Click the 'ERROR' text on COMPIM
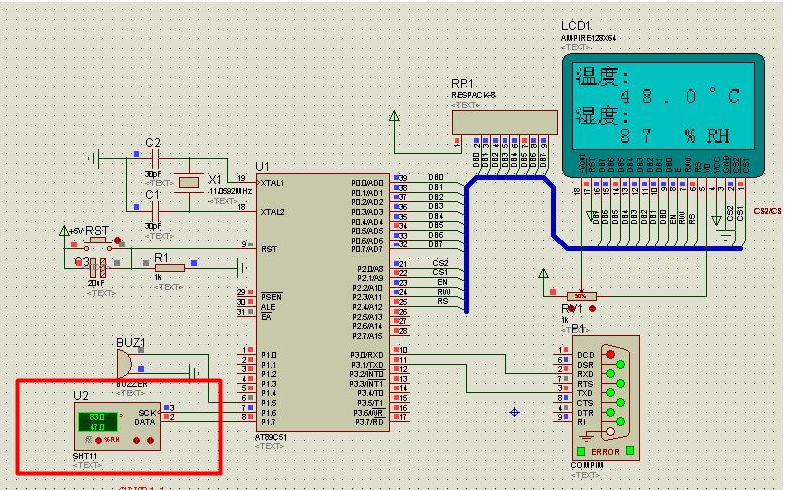The width and height of the screenshot is (785, 490). (x=605, y=452)
